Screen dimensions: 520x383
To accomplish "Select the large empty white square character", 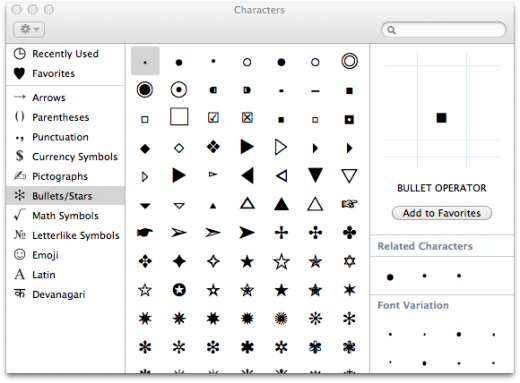I will (x=179, y=116).
